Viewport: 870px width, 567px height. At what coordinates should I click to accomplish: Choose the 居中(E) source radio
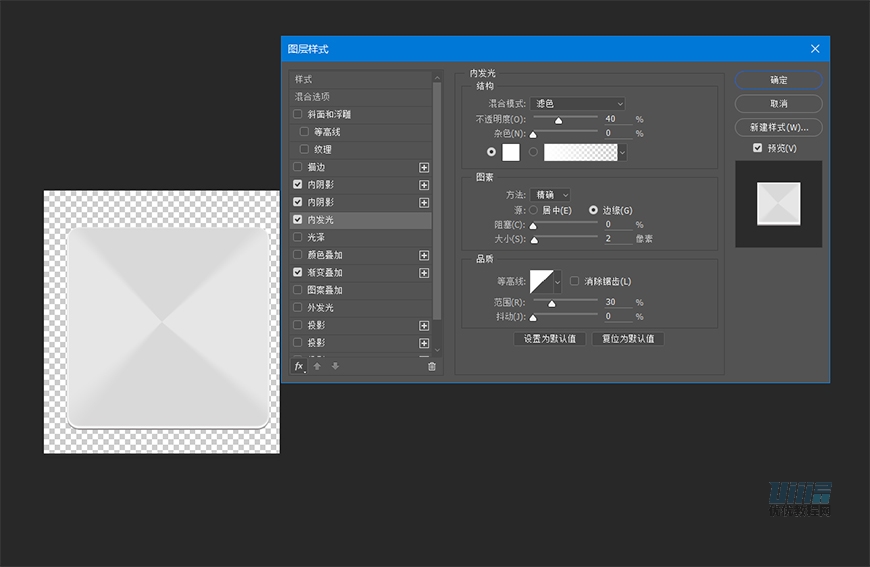click(533, 210)
